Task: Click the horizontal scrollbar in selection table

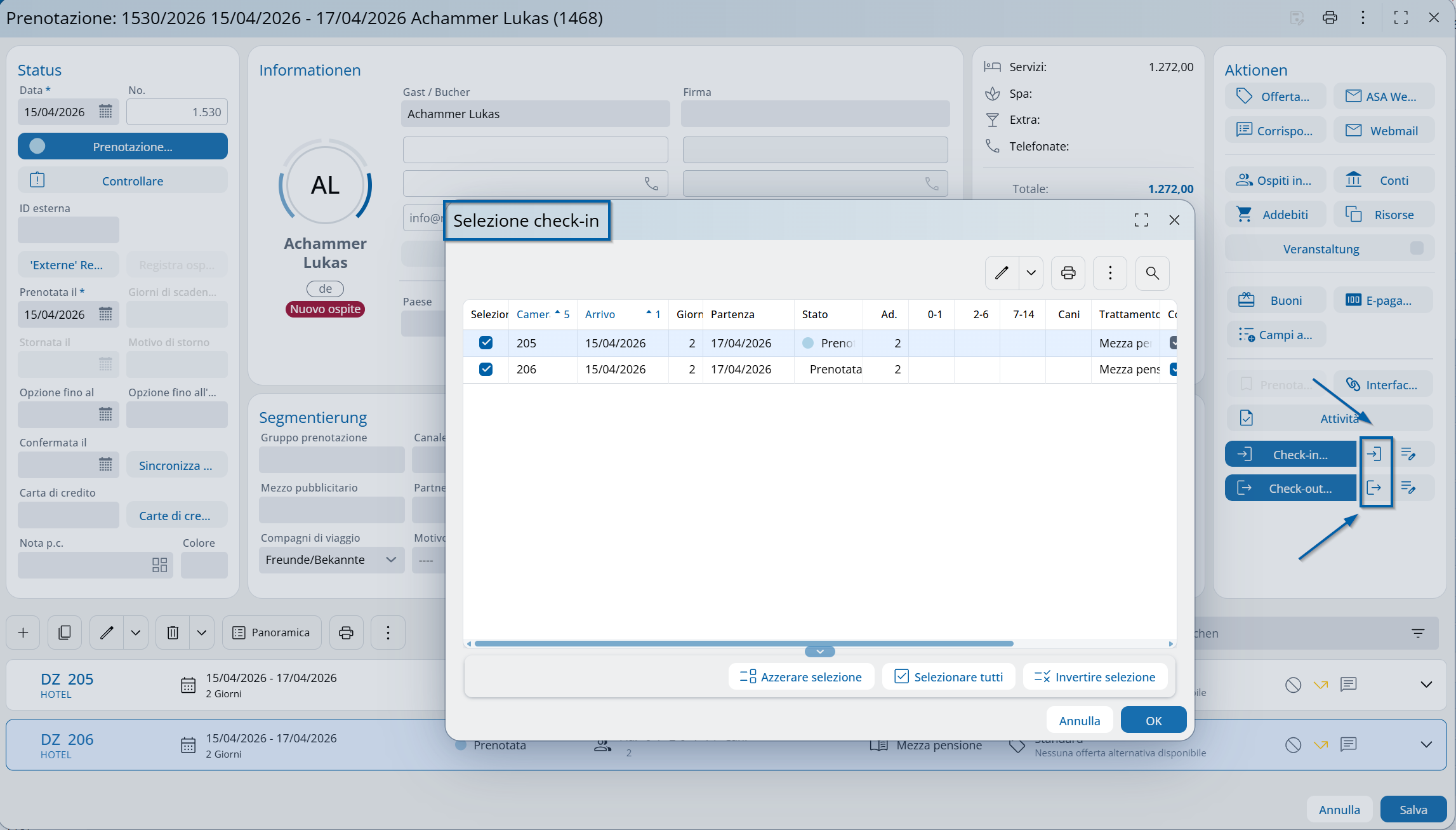Action: click(743, 643)
